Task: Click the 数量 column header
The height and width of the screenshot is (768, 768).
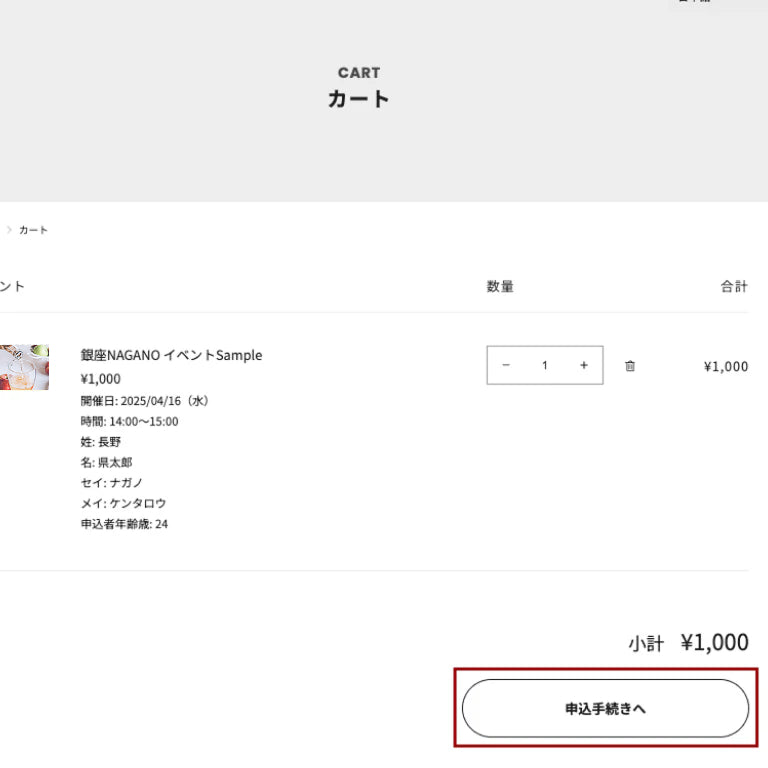Action: (500, 287)
